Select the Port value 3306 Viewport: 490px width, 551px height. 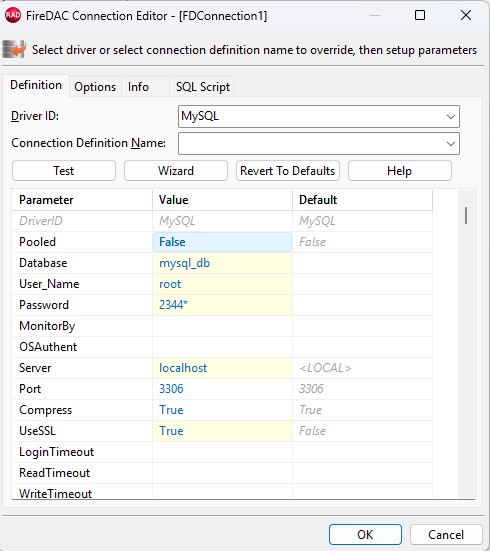click(222, 389)
